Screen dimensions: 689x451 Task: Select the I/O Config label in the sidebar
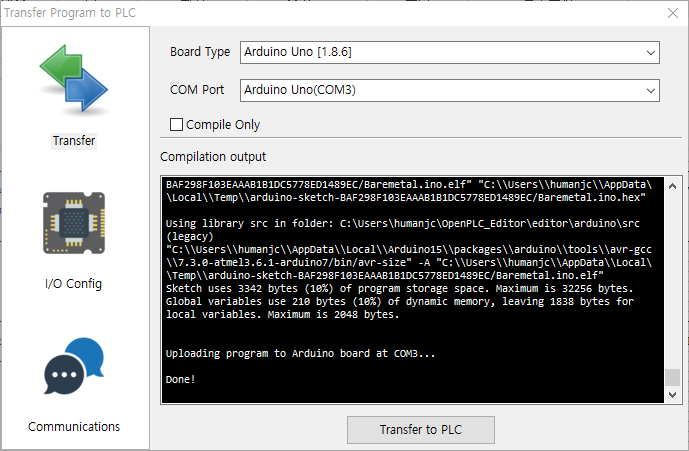click(x=73, y=284)
